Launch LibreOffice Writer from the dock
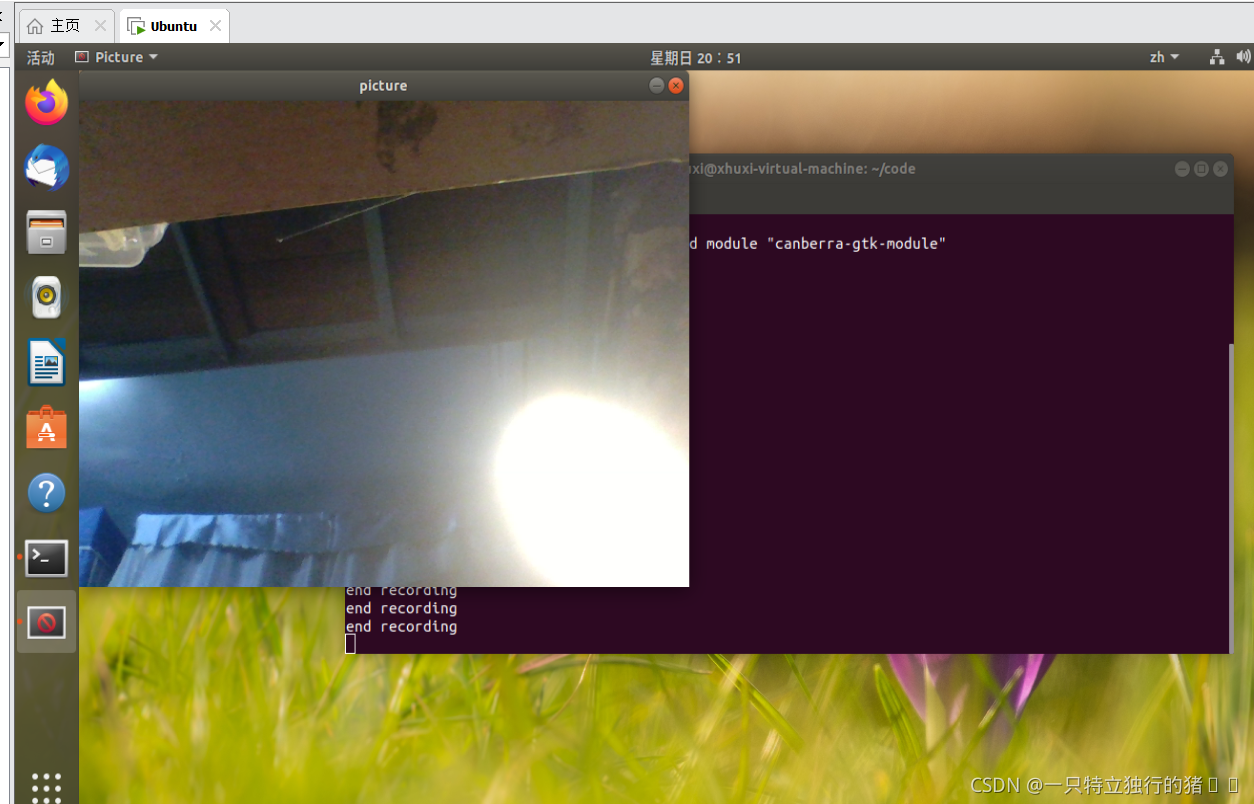 (46, 362)
